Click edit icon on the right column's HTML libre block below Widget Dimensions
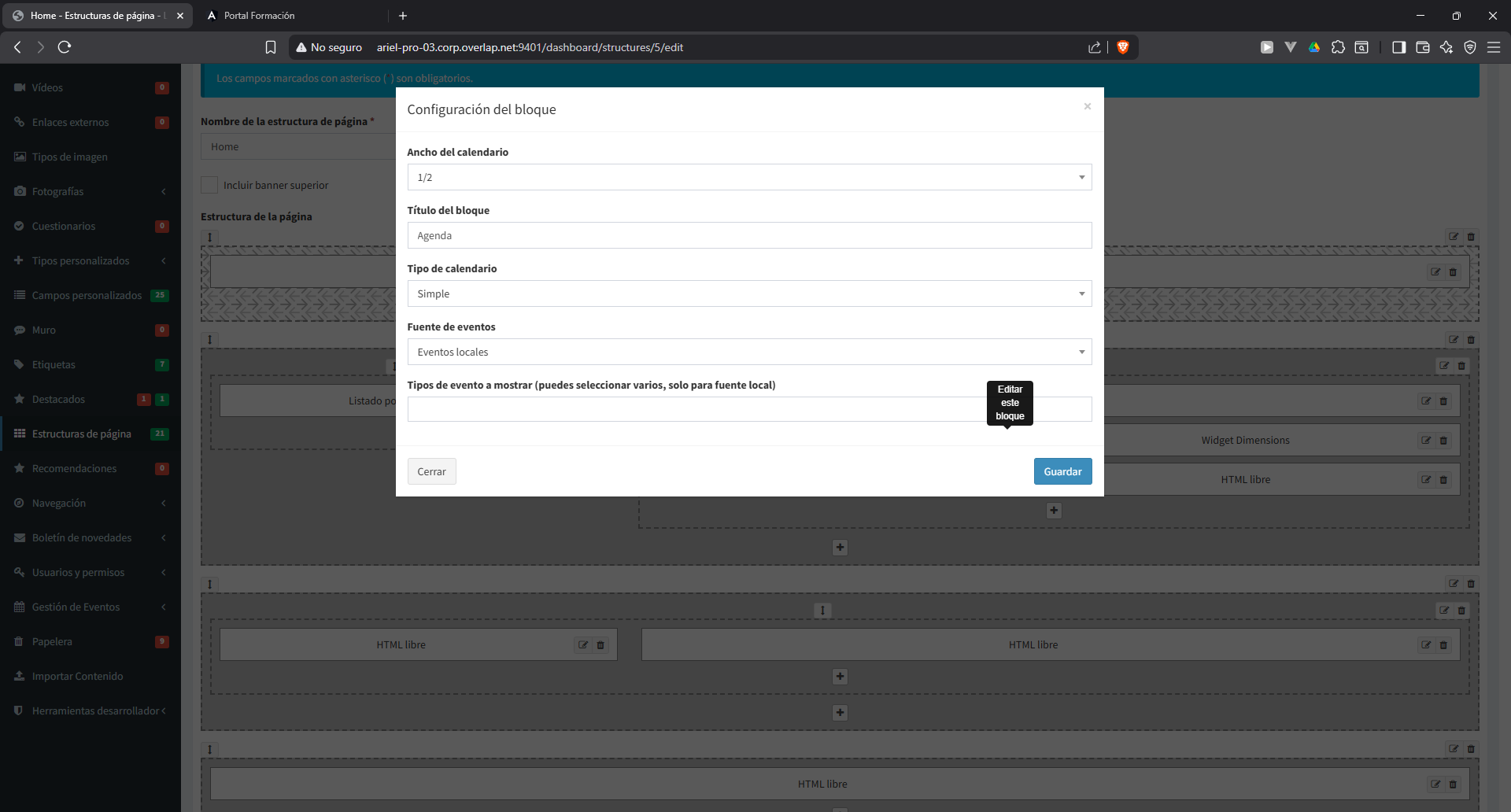 pyautogui.click(x=1426, y=480)
